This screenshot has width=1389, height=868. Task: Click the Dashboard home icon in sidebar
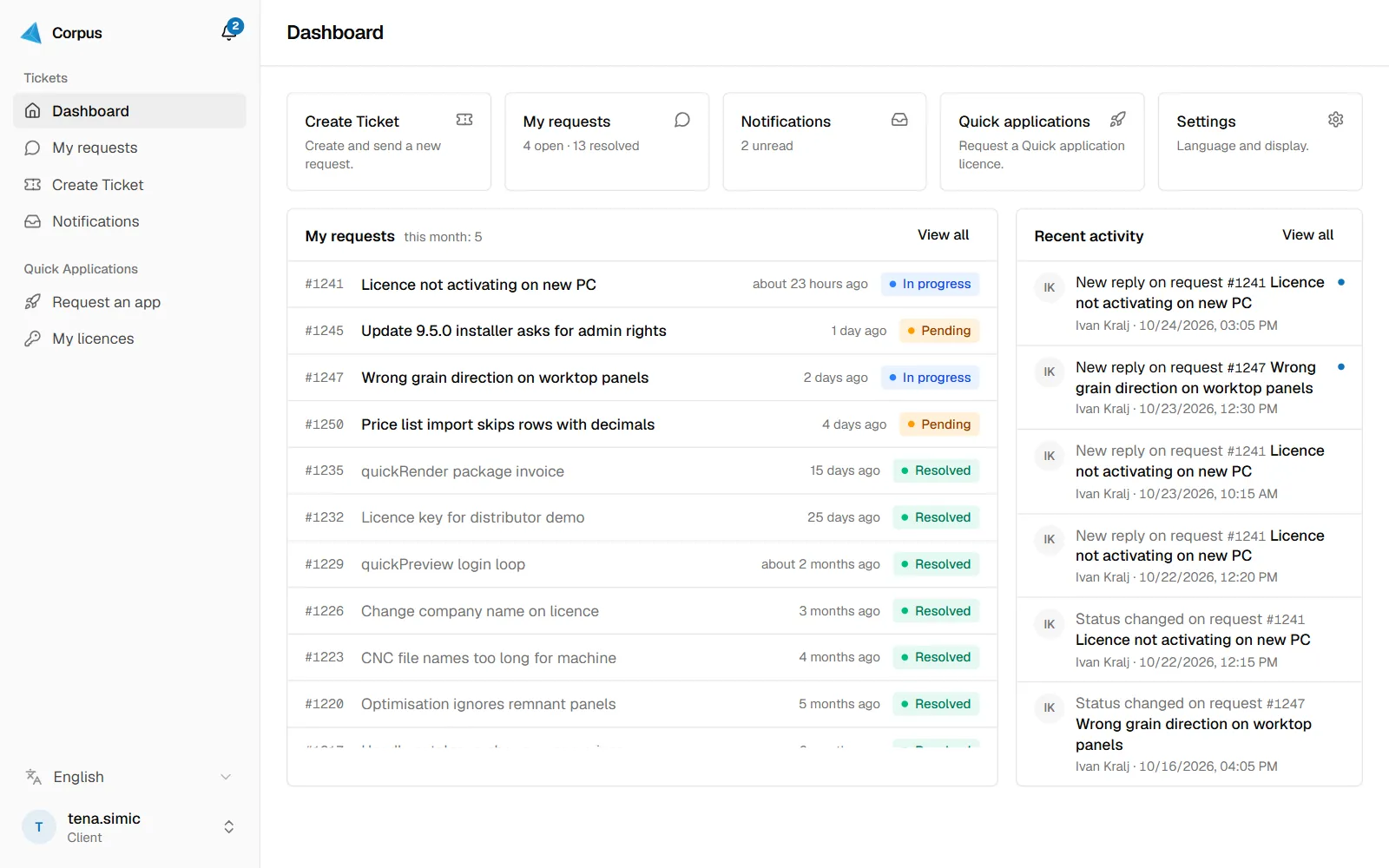33,111
